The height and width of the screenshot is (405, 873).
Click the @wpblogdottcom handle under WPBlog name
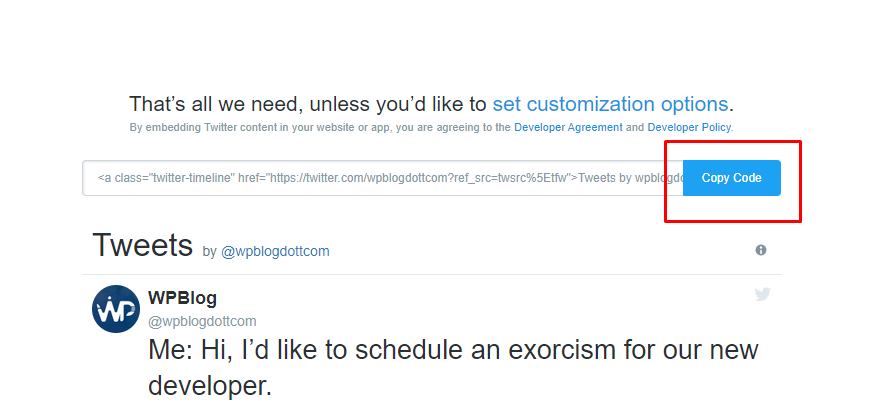[x=202, y=321]
